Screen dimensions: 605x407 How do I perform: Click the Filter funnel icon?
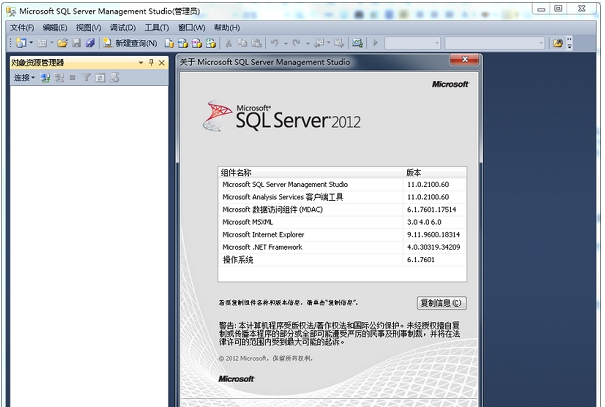[86, 78]
